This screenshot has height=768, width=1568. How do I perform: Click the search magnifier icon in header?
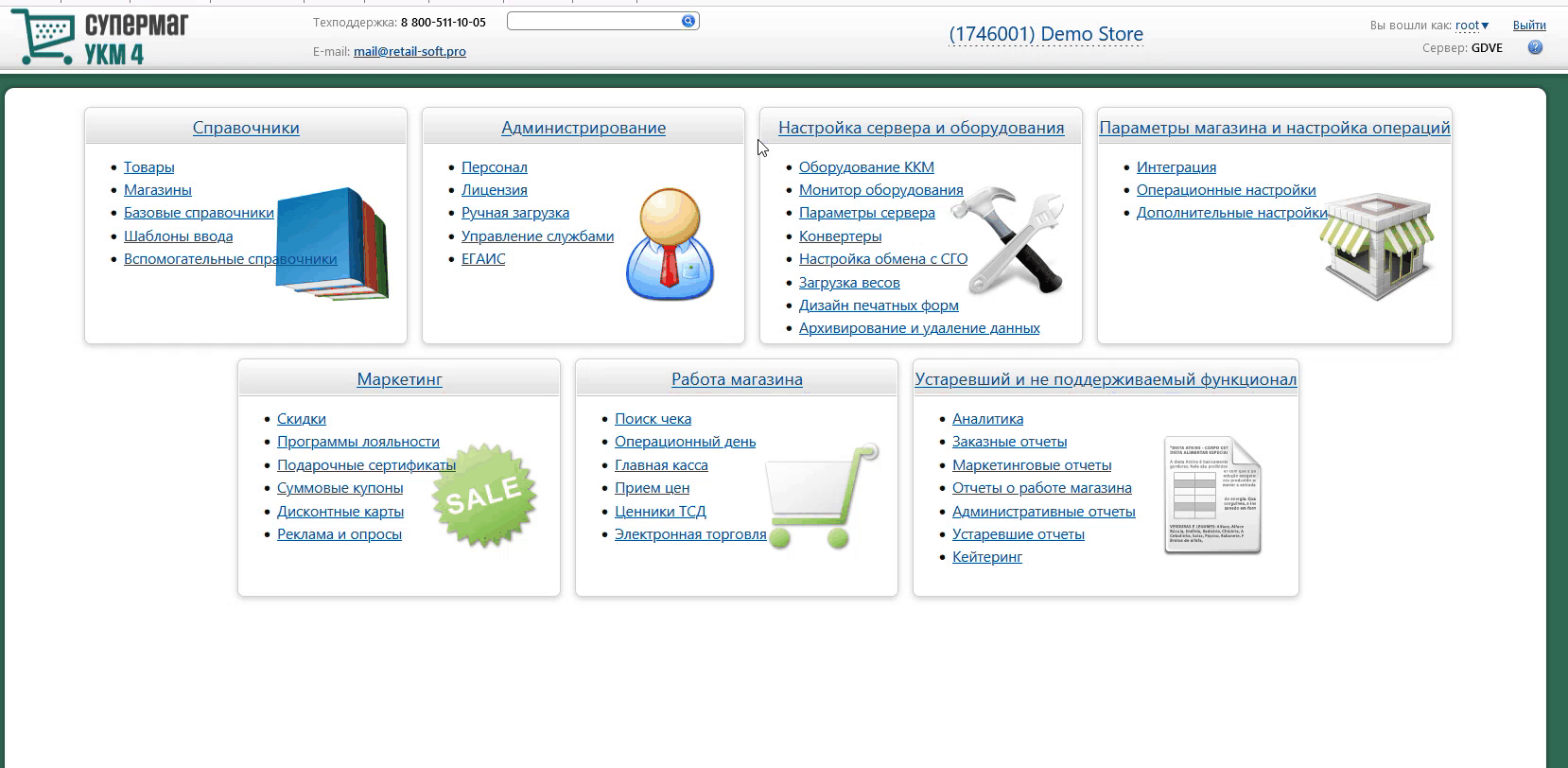click(688, 21)
